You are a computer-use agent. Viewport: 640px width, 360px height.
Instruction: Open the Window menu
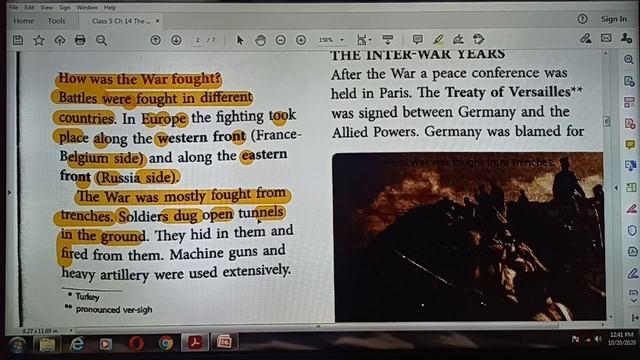[87, 7]
